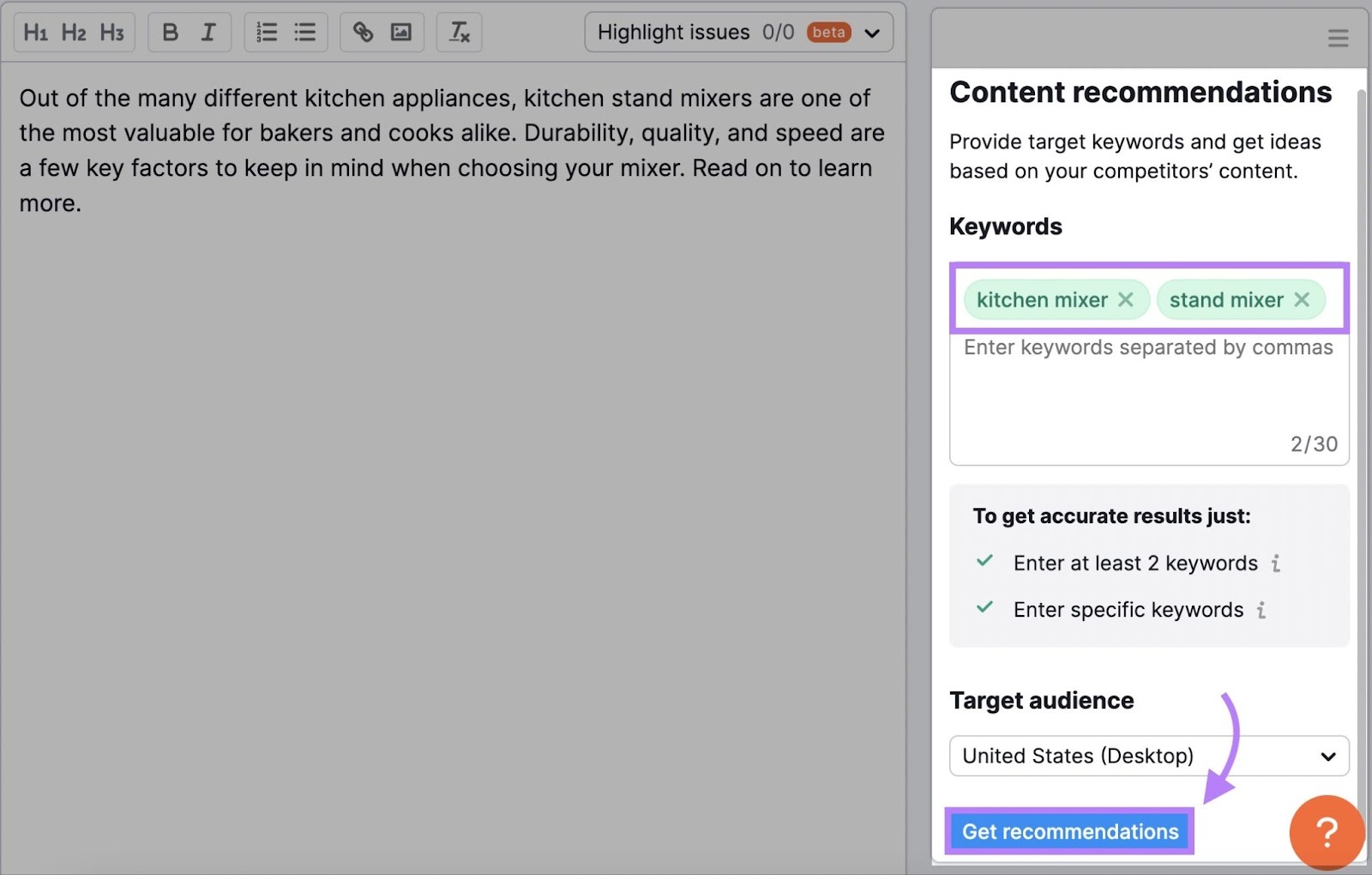
Task: Open the panel hamburger menu
Action: (1338, 38)
